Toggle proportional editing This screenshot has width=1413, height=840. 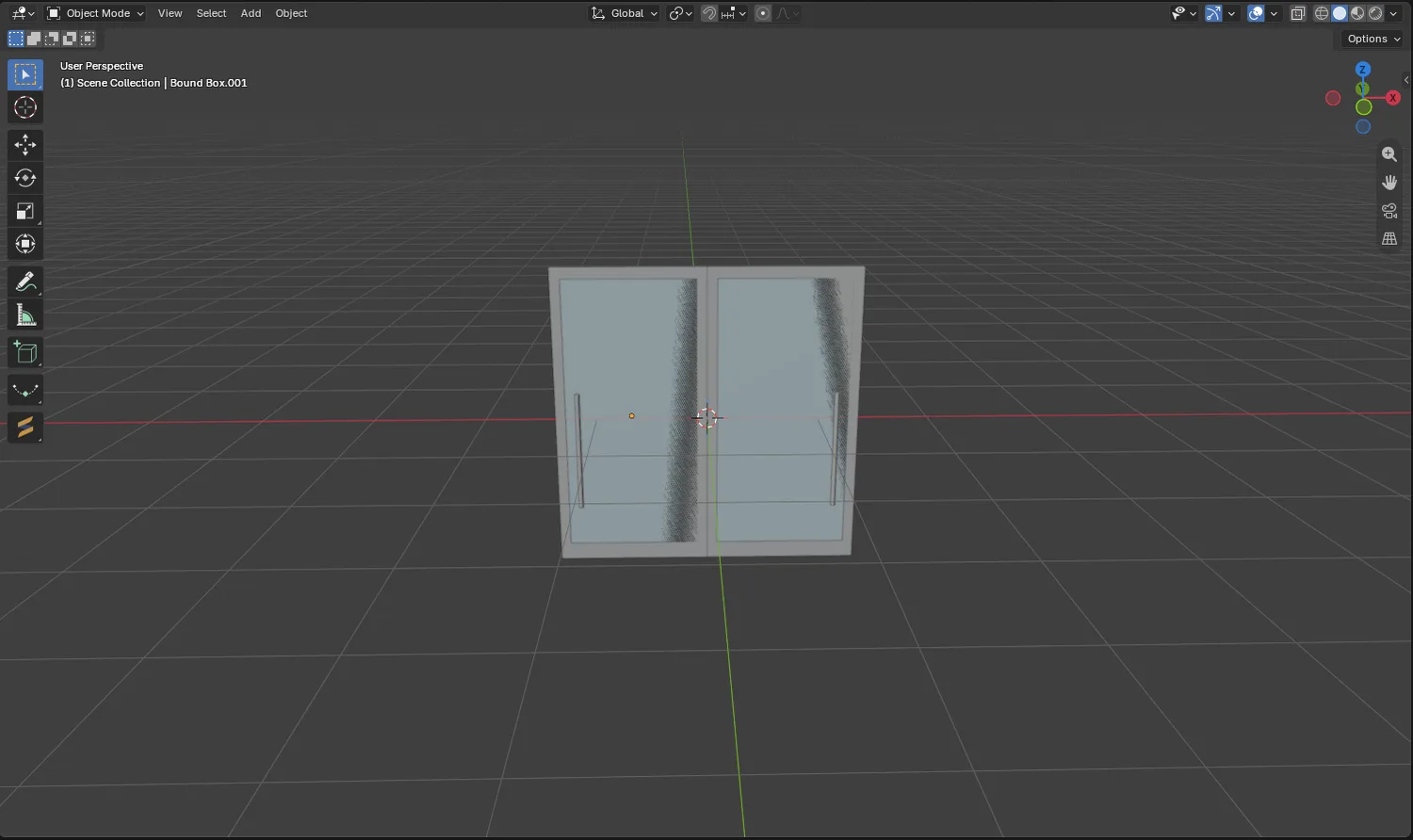pyautogui.click(x=763, y=13)
